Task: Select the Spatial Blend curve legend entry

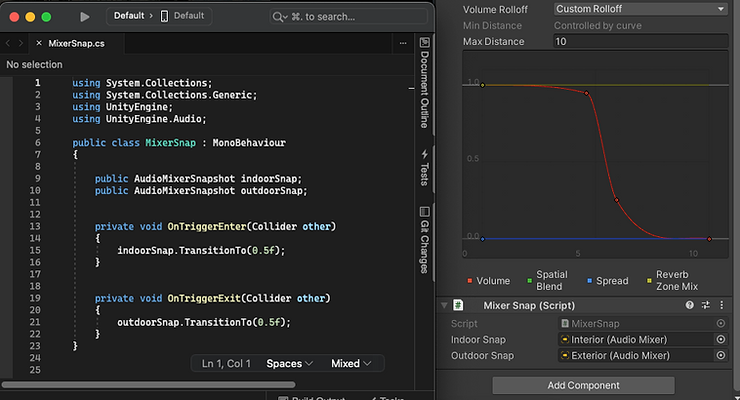Action: tap(547, 281)
